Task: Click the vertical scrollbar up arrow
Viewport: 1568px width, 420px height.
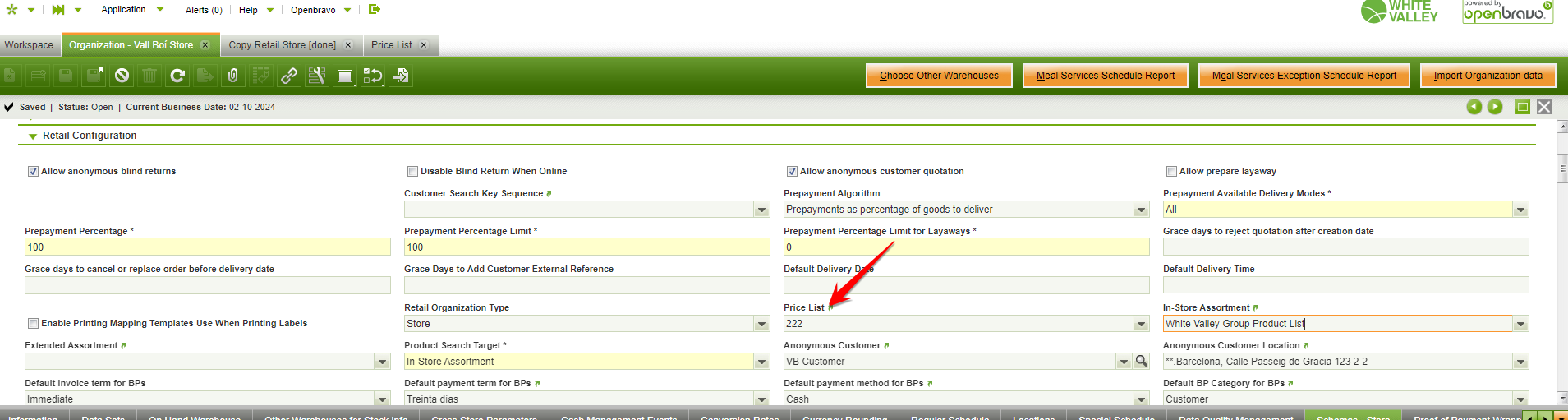Action: point(1562,127)
